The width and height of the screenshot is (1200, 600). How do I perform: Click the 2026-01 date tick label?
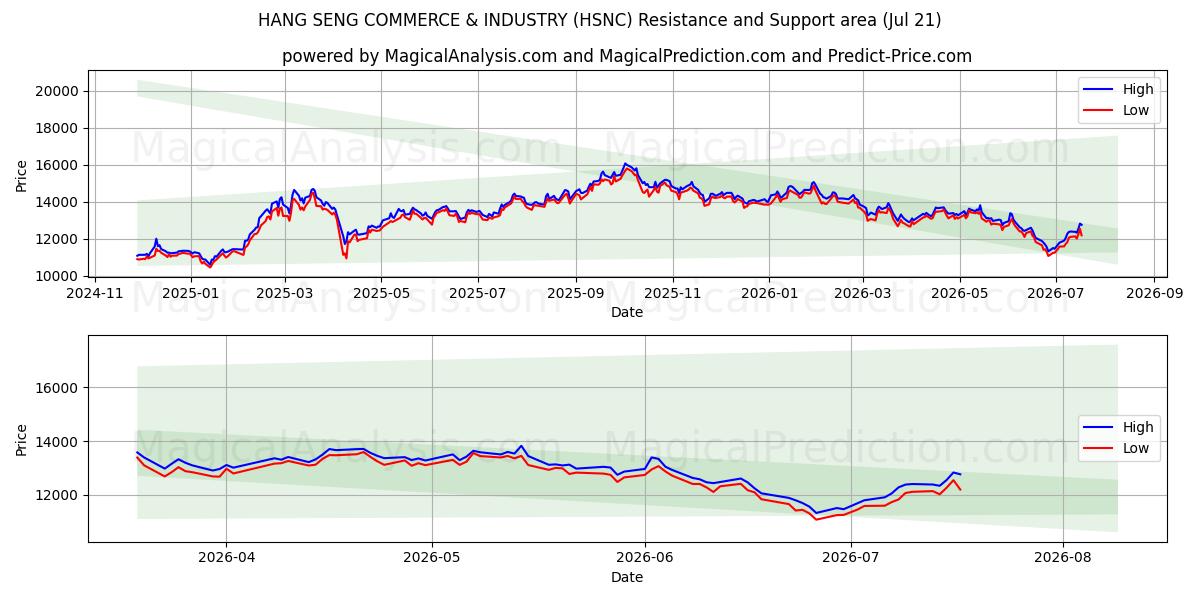tap(769, 294)
